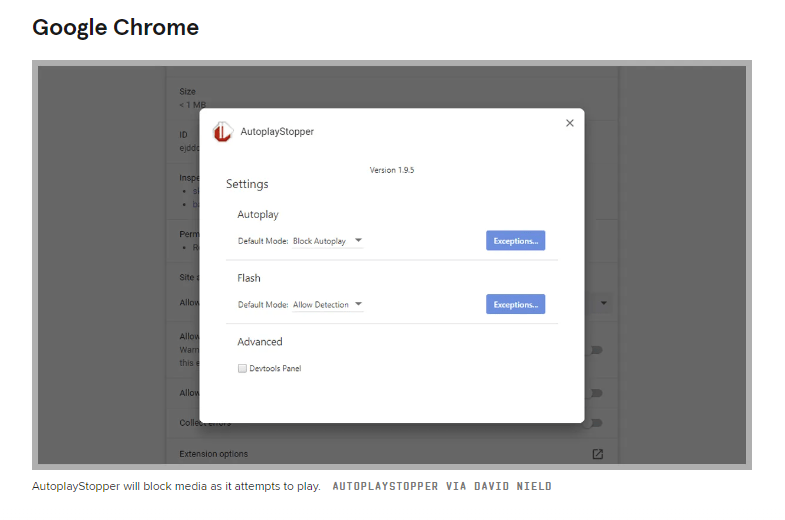The width and height of the screenshot is (785, 520).
Task: Open the Extension options external link icon
Action: [x=597, y=454]
